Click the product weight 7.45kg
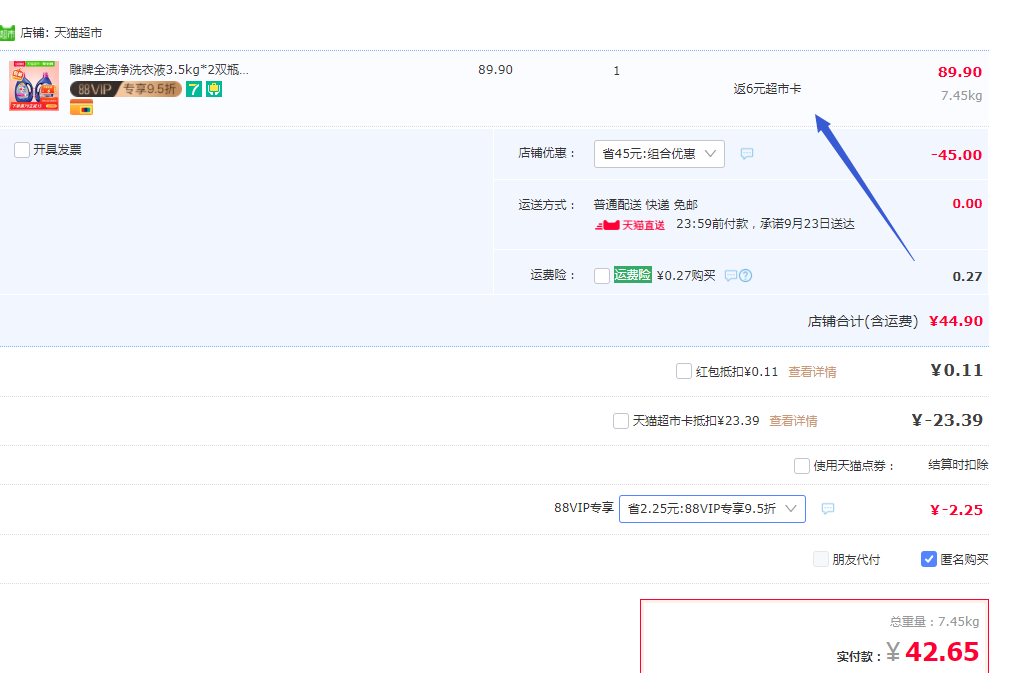 962,96
